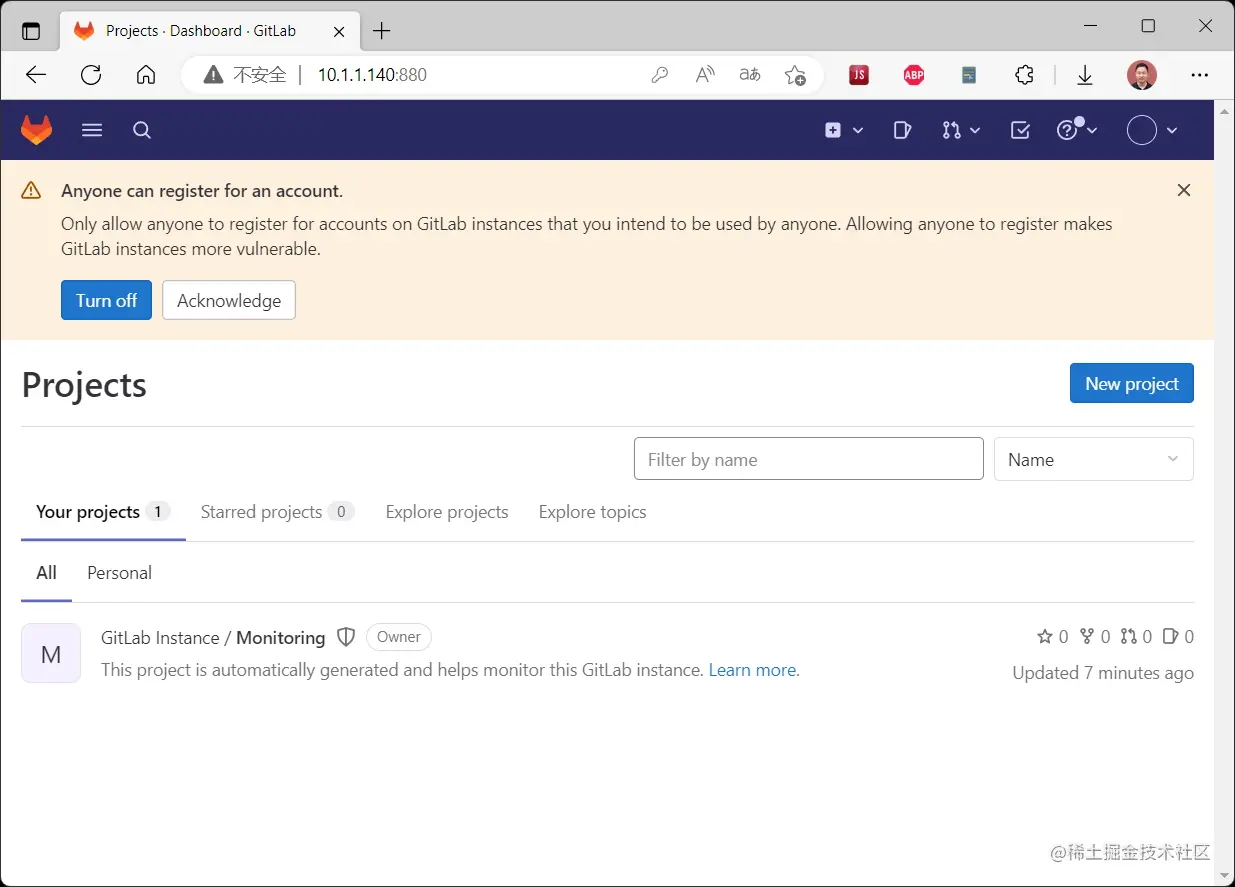Screen dimensions: 1235x887
Task: Open the help question mark menu
Action: tap(1077, 130)
